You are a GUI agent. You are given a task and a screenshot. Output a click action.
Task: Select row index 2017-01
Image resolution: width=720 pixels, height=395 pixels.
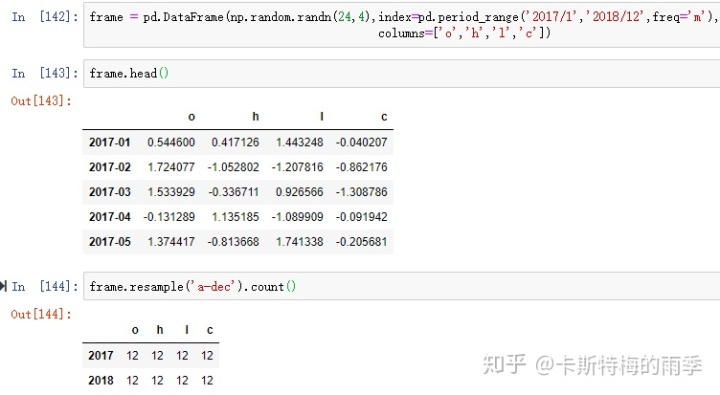(110, 142)
